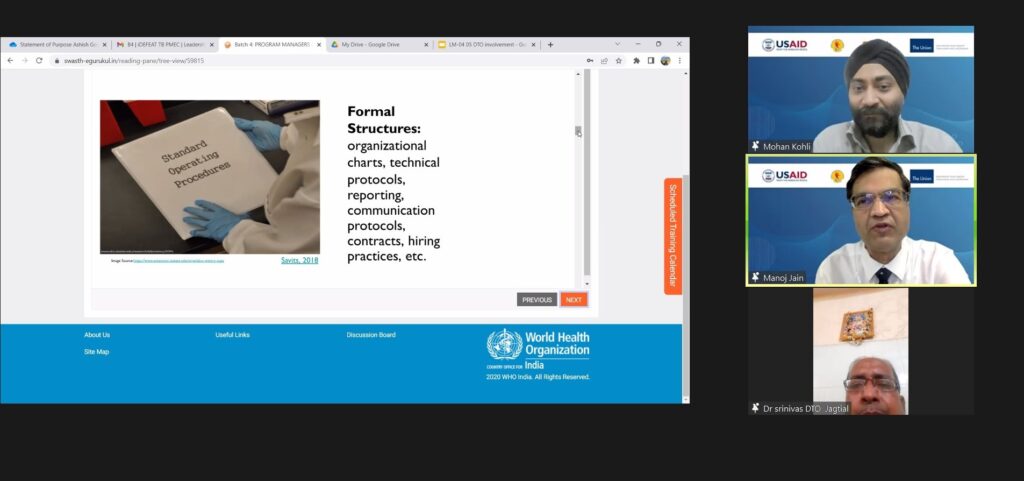The width and height of the screenshot is (1024, 481).
Task: Expand the Scheduled Training Calendar side tab
Action: pyautogui.click(x=673, y=236)
